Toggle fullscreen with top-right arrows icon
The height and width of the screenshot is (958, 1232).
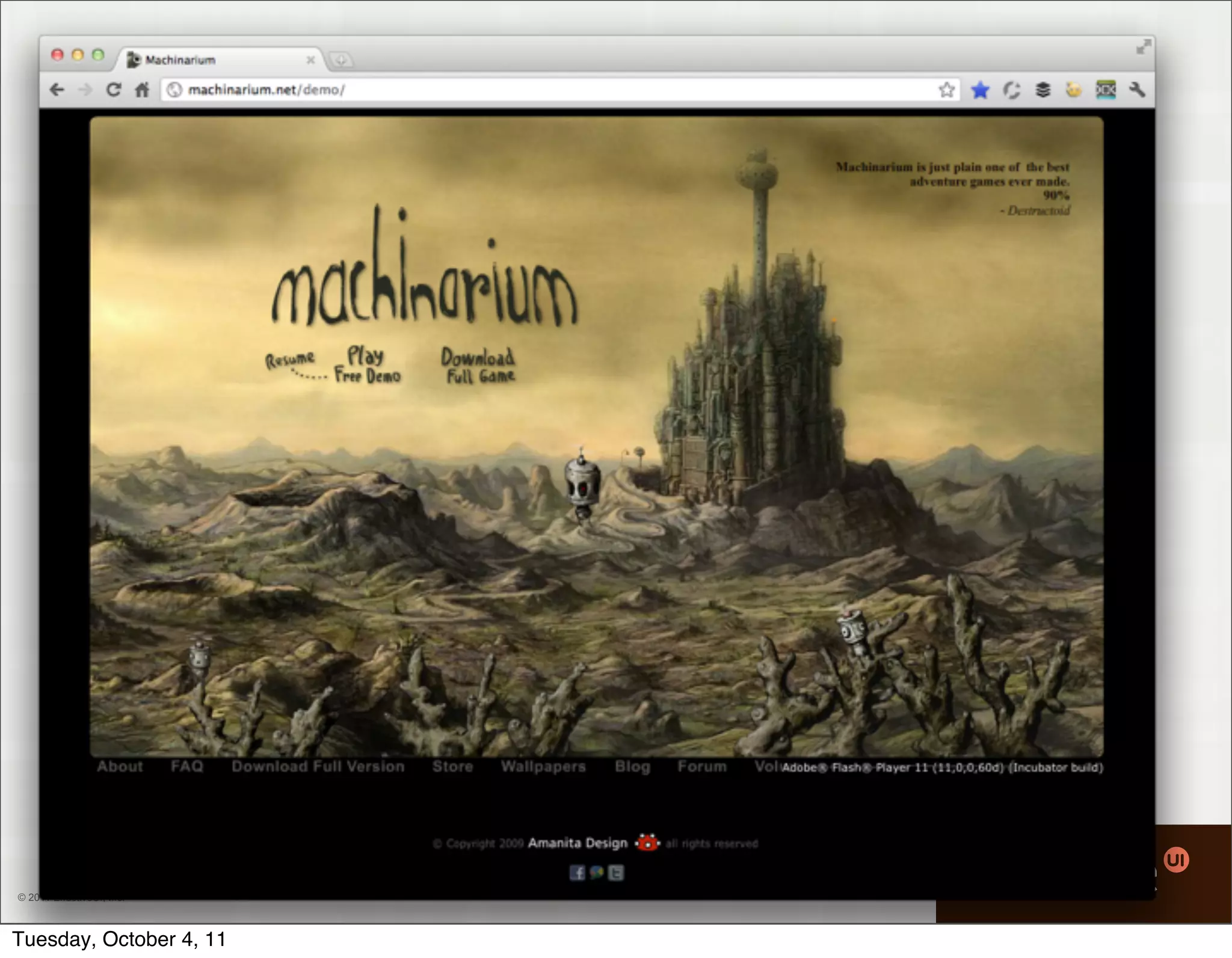point(1143,47)
